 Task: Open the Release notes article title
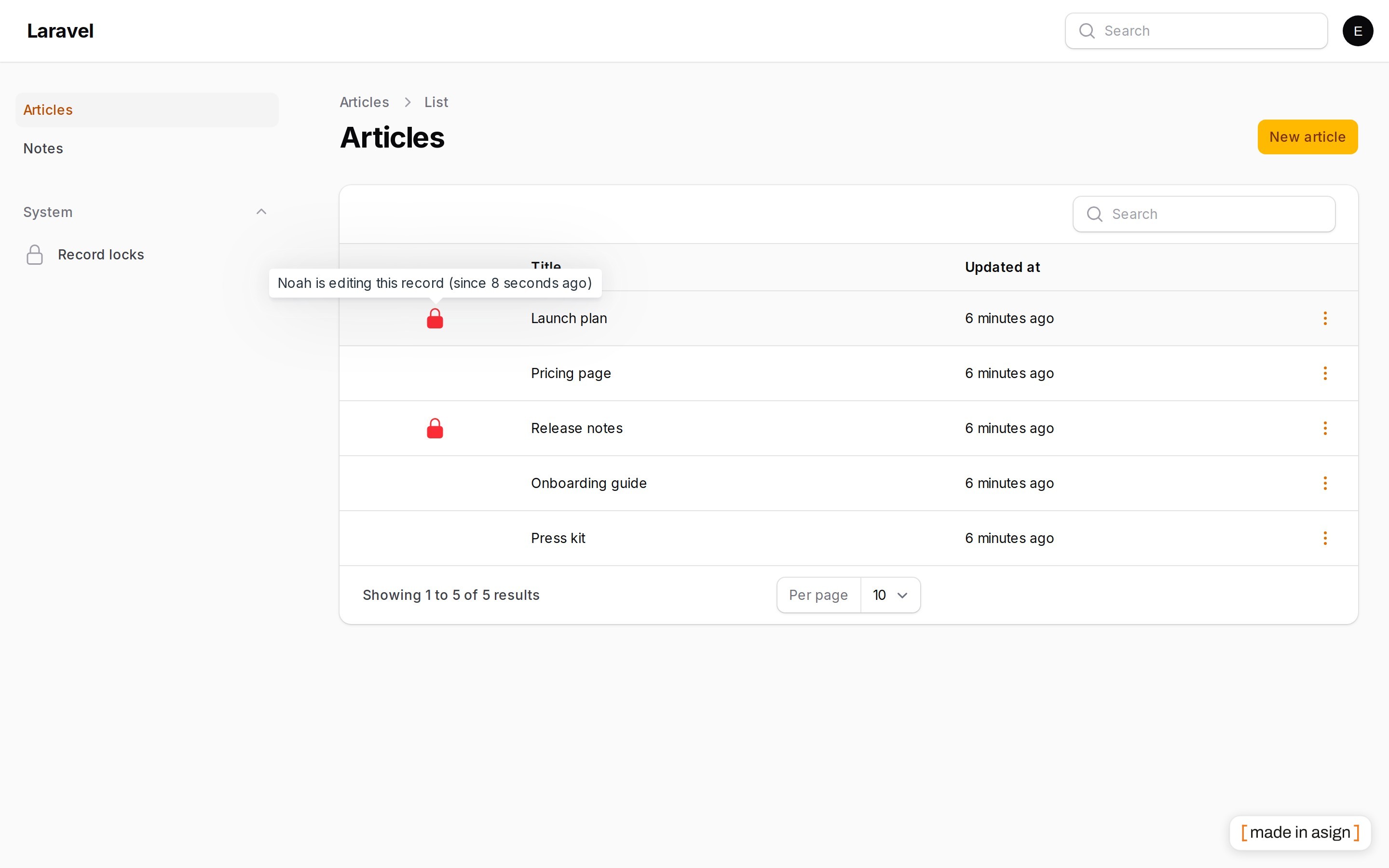tap(576, 428)
